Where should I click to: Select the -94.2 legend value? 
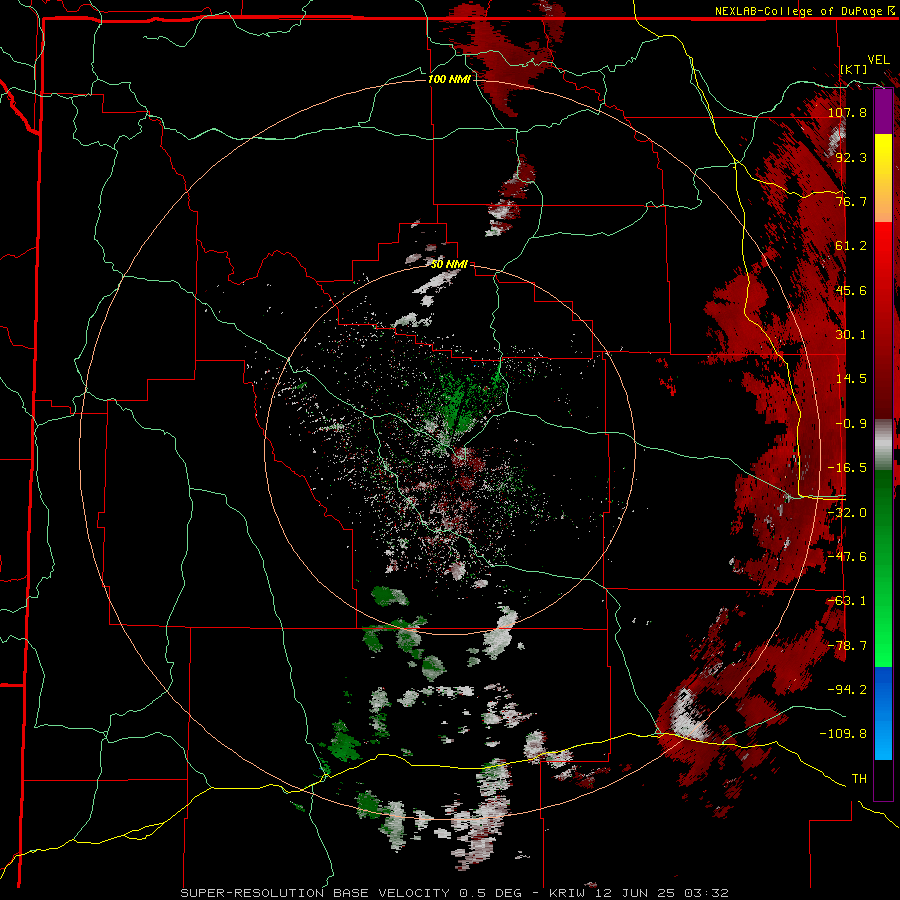pos(847,690)
